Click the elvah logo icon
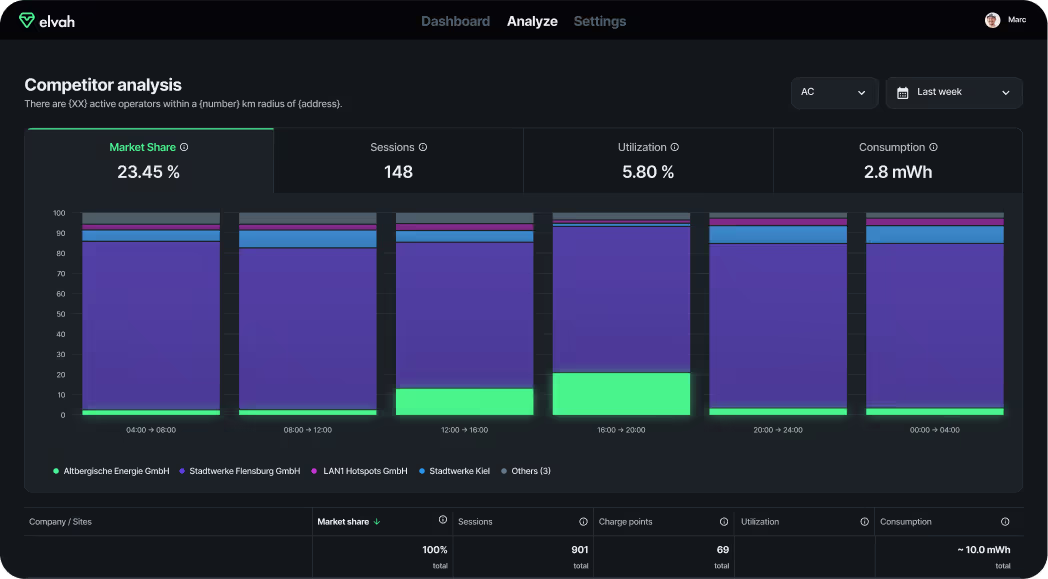This screenshot has height=579, width=1048. click(x=27, y=20)
